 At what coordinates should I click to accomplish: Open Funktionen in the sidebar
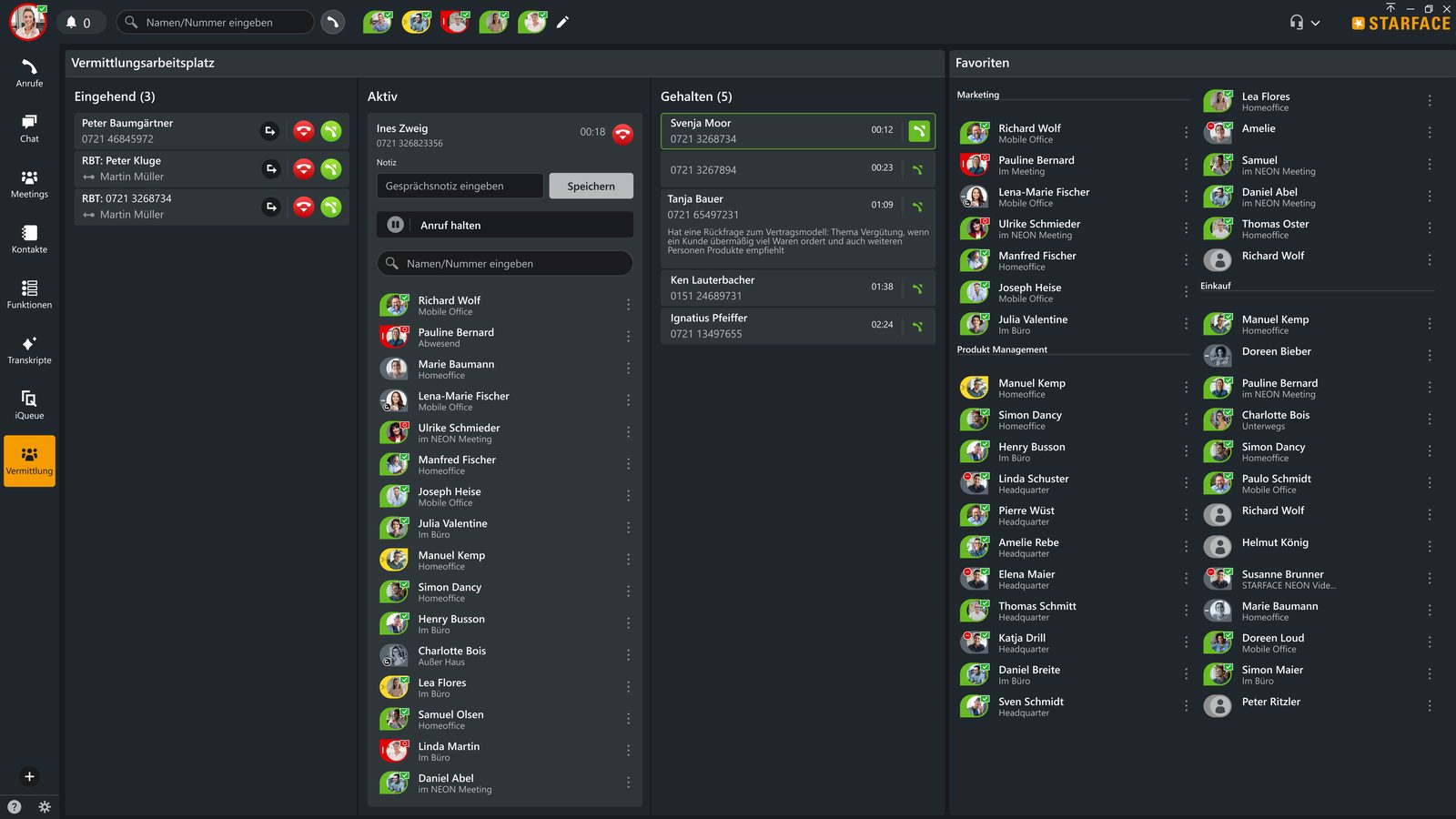(x=29, y=295)
